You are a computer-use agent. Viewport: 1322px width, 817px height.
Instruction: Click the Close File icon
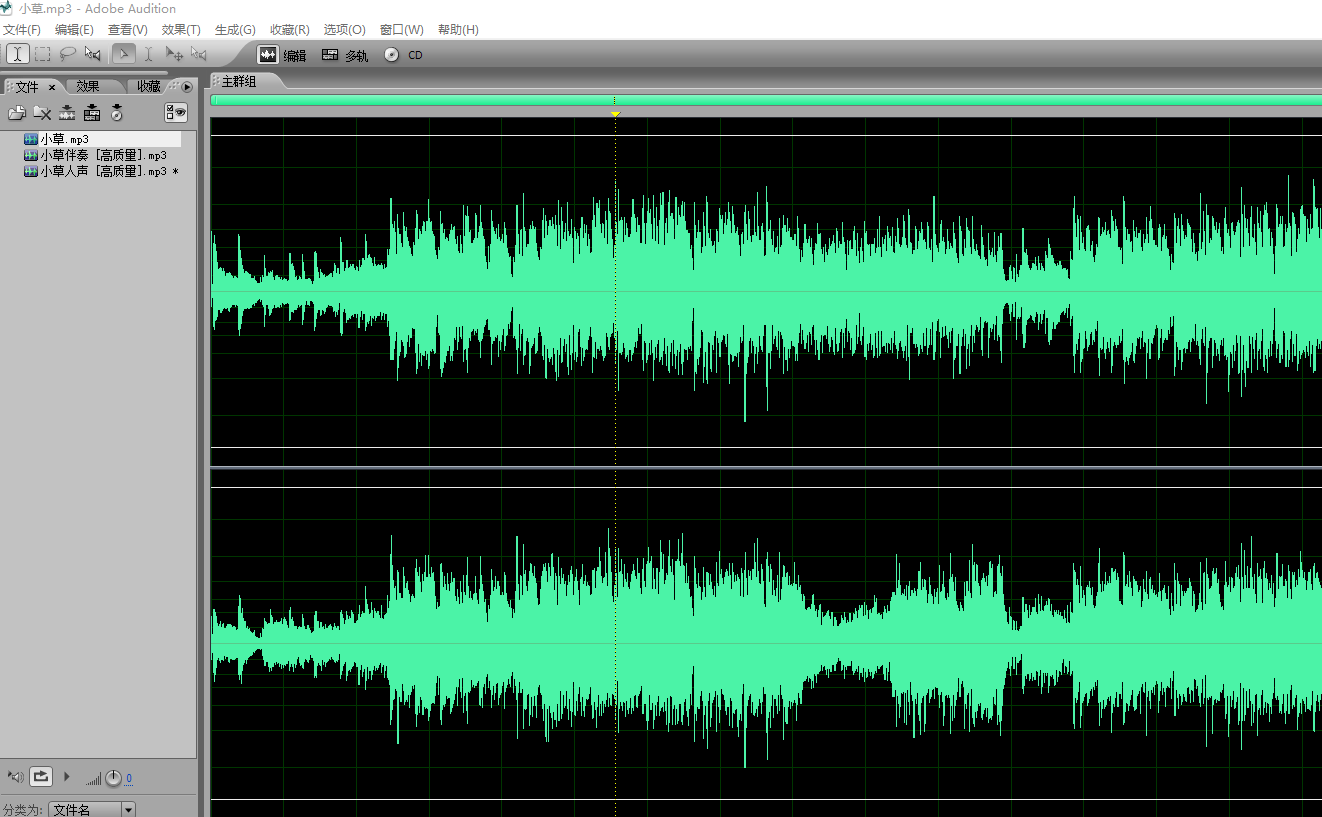tap(42, 113)
